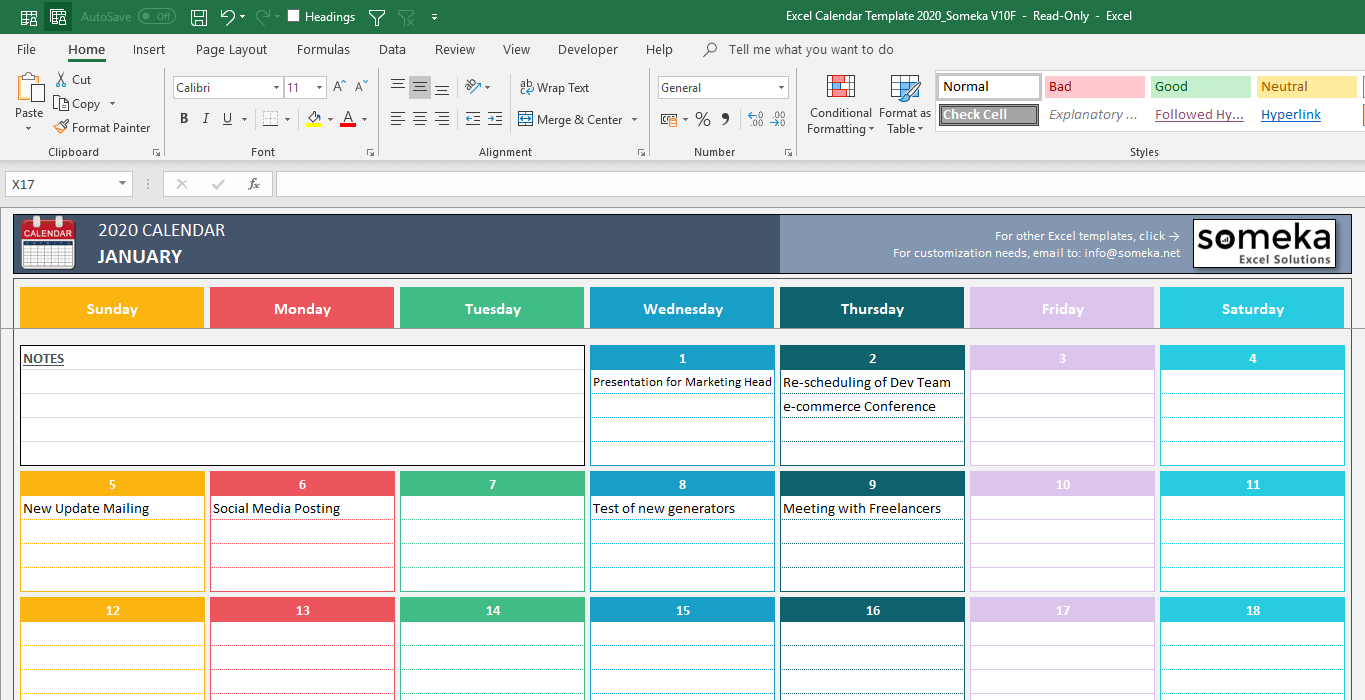Select the Monday header cell

(x=302, y=308)
